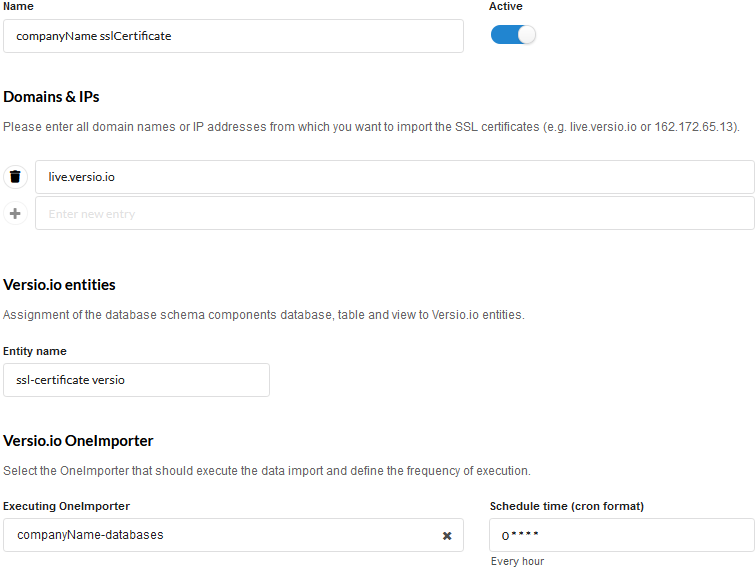Click the domain names instruction text

tap(371, 127)
